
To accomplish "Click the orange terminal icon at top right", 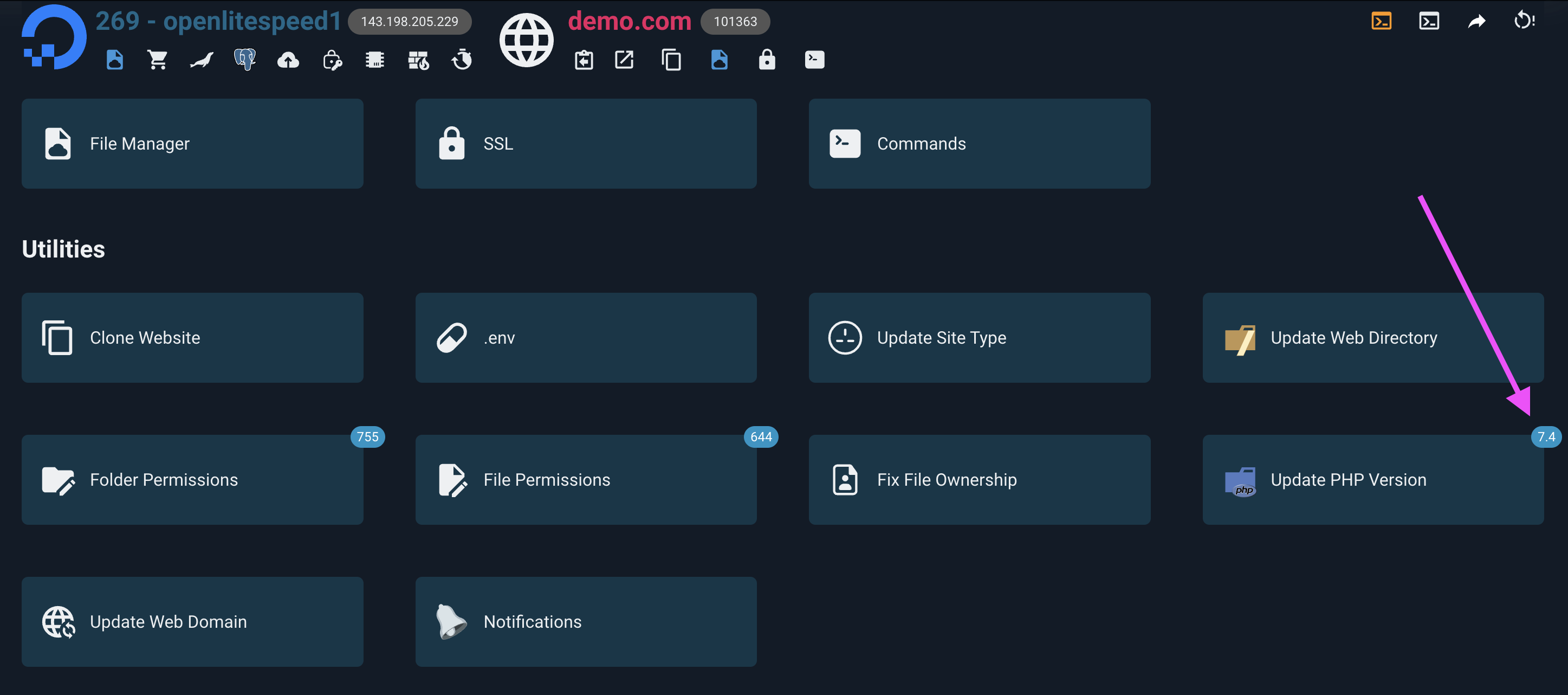I will (x=1381, y=21).
